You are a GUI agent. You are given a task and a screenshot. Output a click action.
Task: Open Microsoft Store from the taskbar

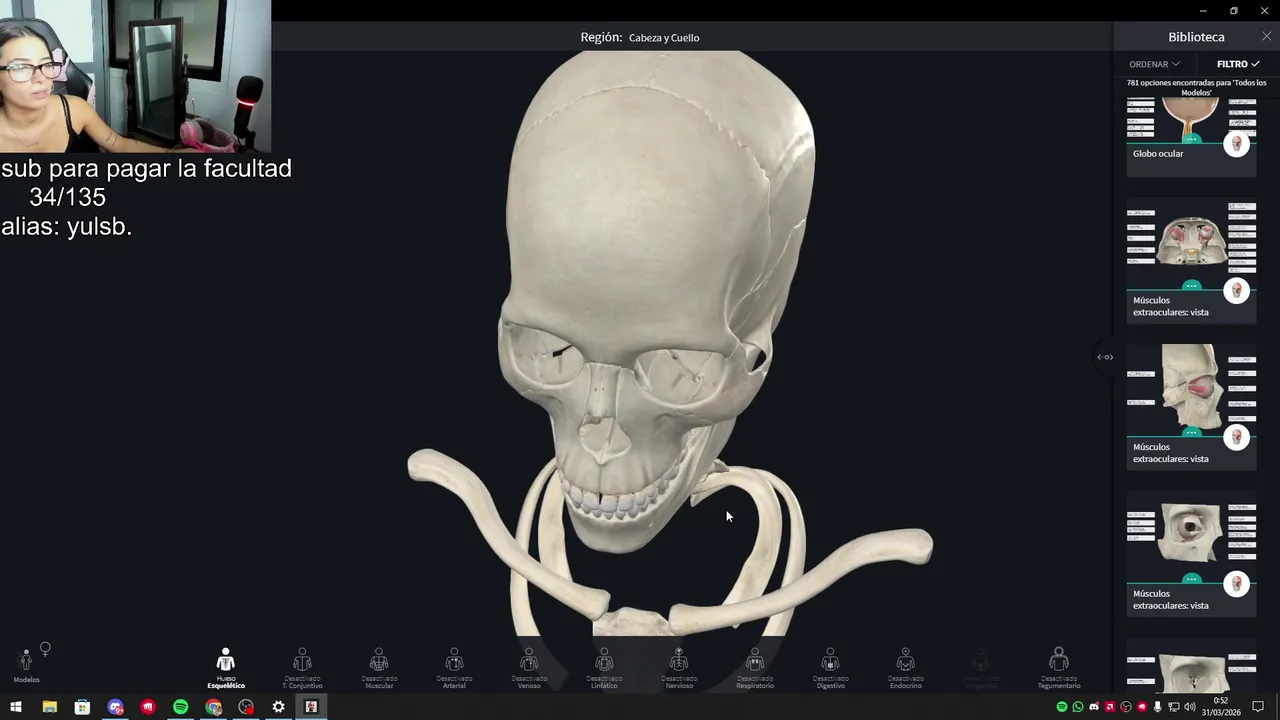click(x=82, y=707)
